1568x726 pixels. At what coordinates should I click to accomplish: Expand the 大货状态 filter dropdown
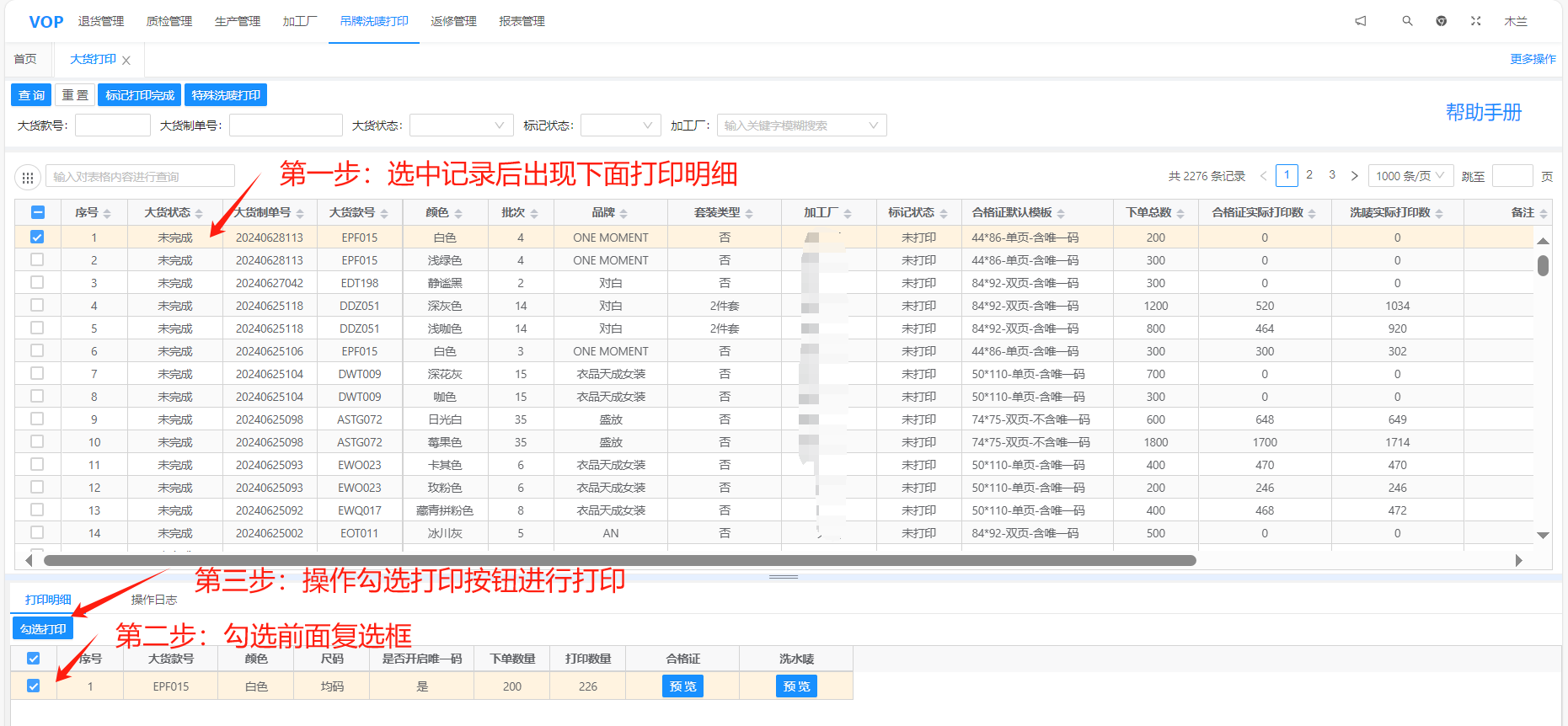tap(461, 125)
